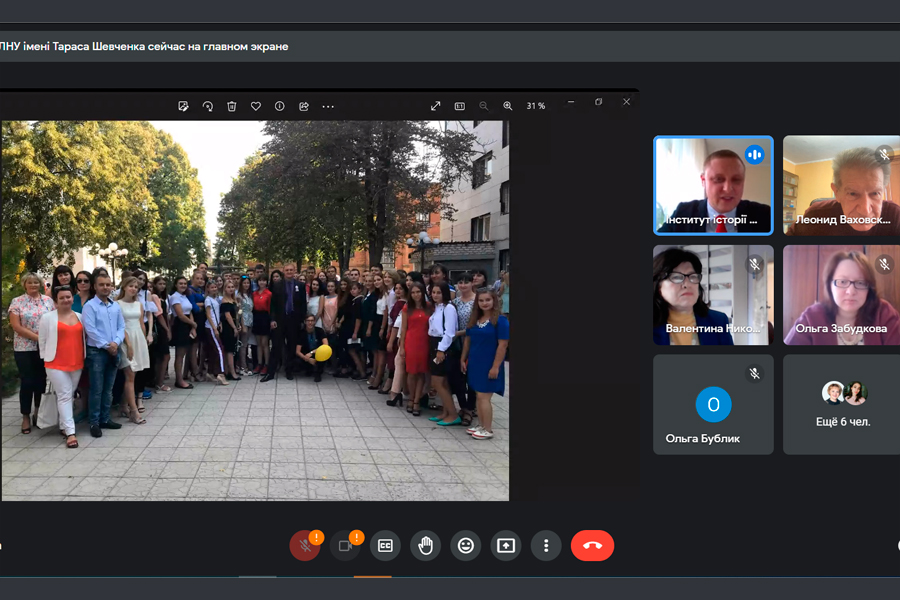Toggle the camera in the call bar
The height and width of the screenshot is (600, 900).
click(345, 546)
